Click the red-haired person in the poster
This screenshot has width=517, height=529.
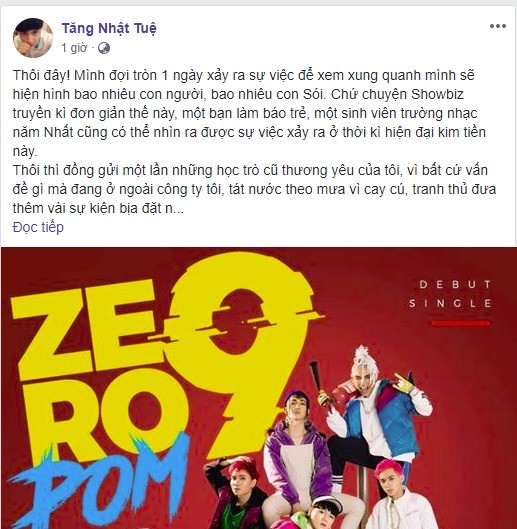(236, 493)
